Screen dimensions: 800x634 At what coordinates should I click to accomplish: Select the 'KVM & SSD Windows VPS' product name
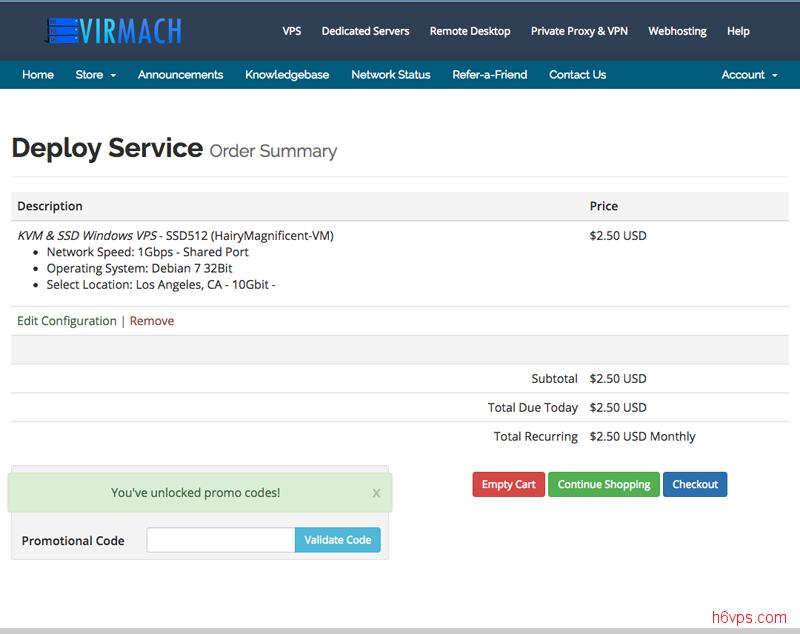[87, 236]
